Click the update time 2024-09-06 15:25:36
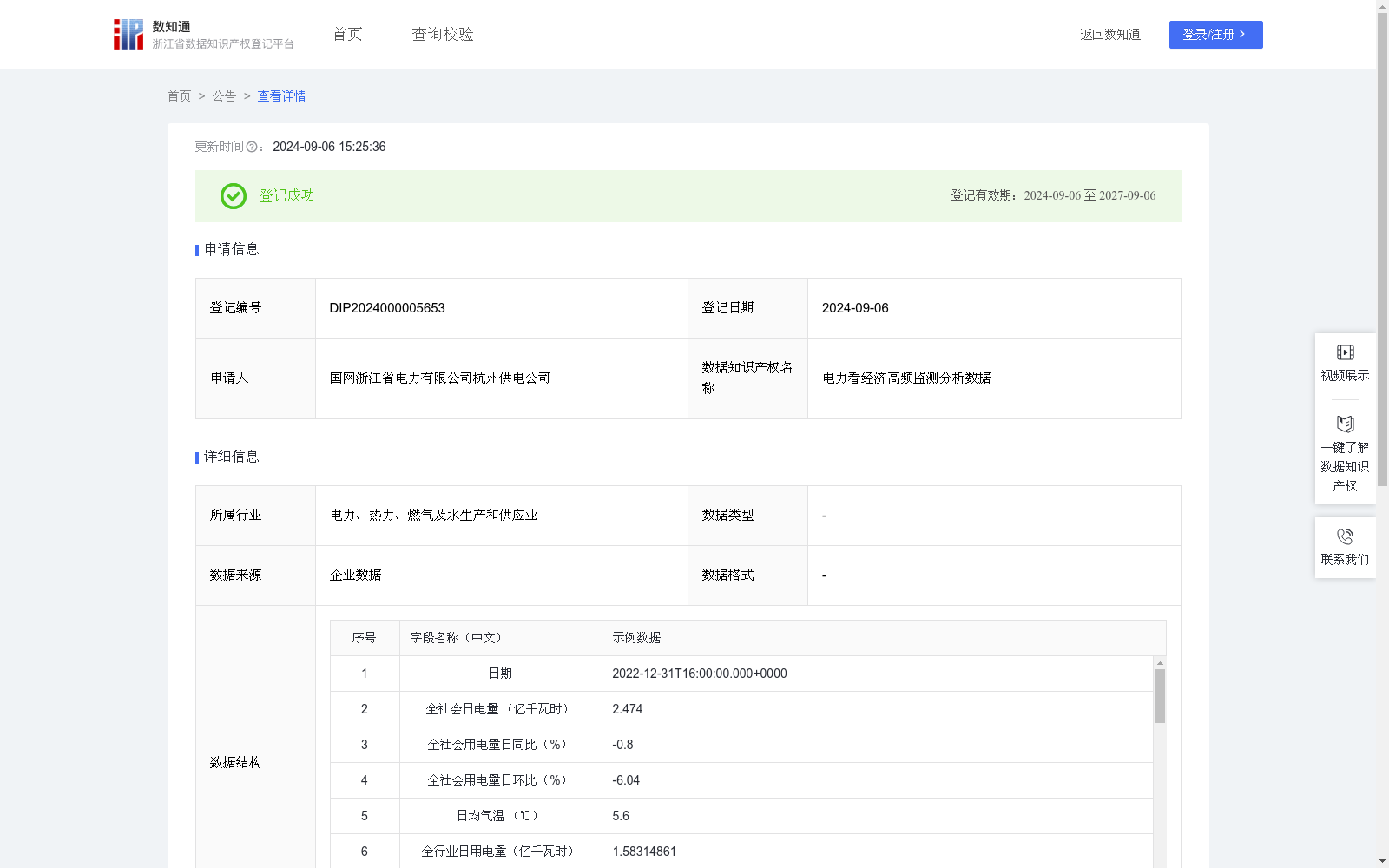The width and height of the screenshot is (1389, 868). click(x=329, y=147)
